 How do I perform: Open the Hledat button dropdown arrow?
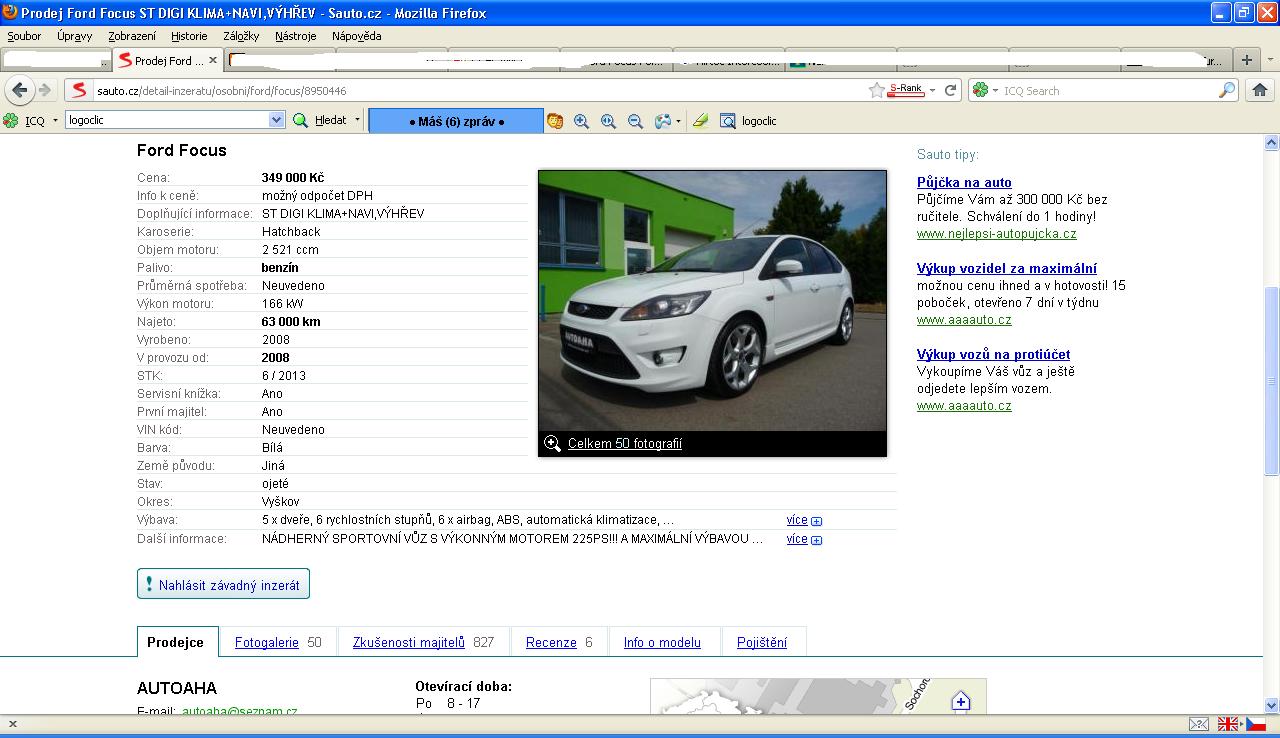[357, 120]
